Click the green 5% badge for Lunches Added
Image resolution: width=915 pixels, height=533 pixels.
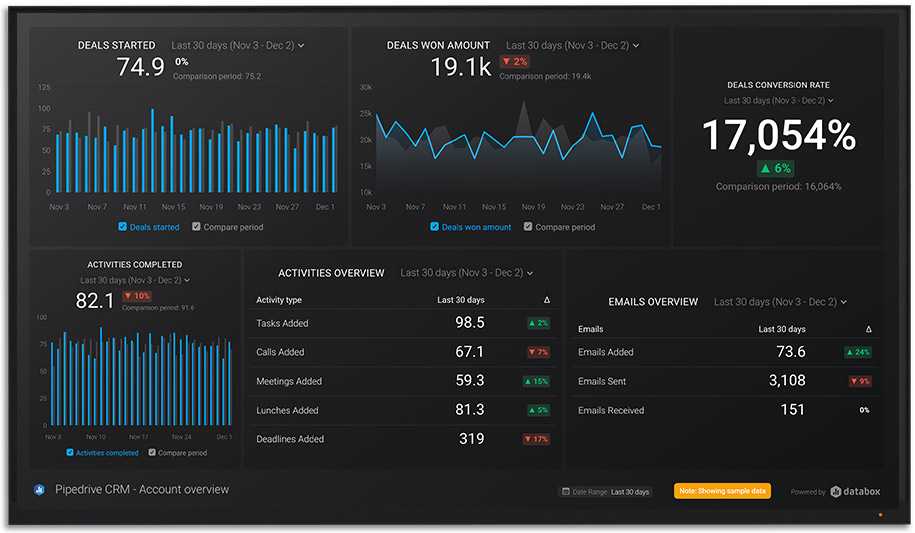(538, 410)
